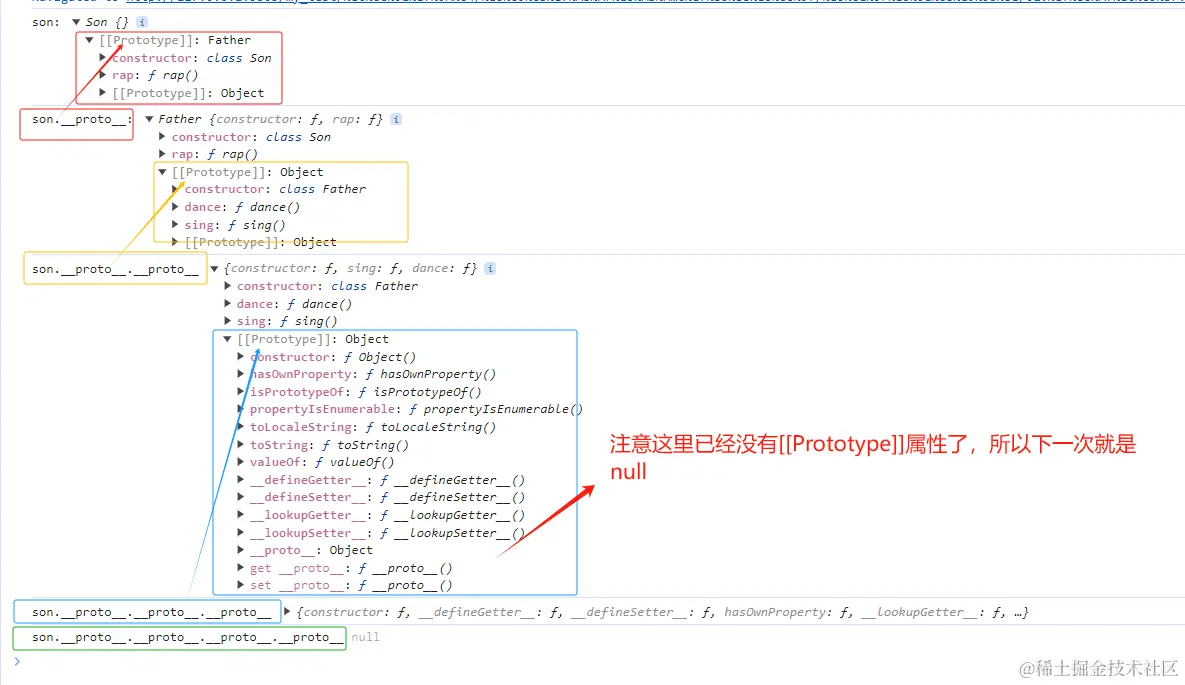Click the info icon beside Son {}
Screen dimensions: 1185x685
tap(141, 23)
